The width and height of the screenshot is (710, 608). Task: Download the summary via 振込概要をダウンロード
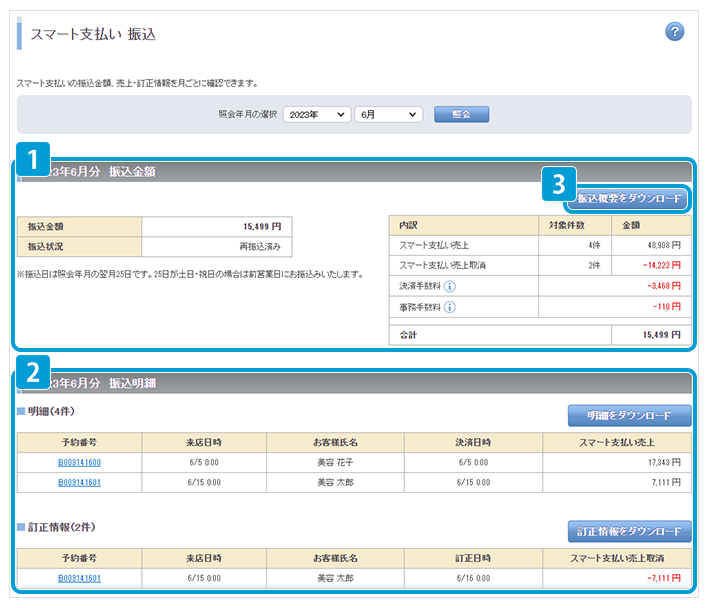coord(629,199)
